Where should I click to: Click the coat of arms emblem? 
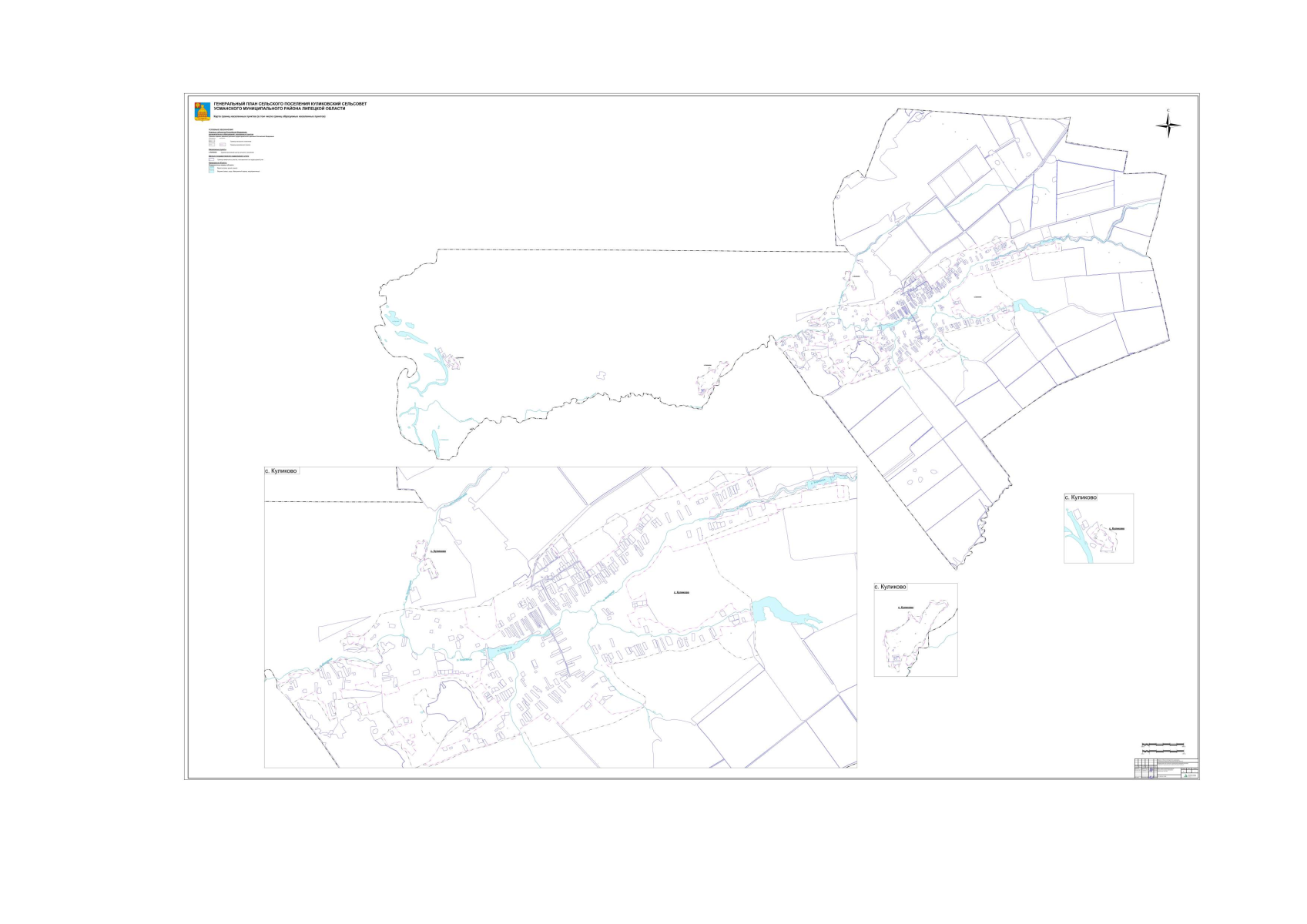(x=202, y=111)
